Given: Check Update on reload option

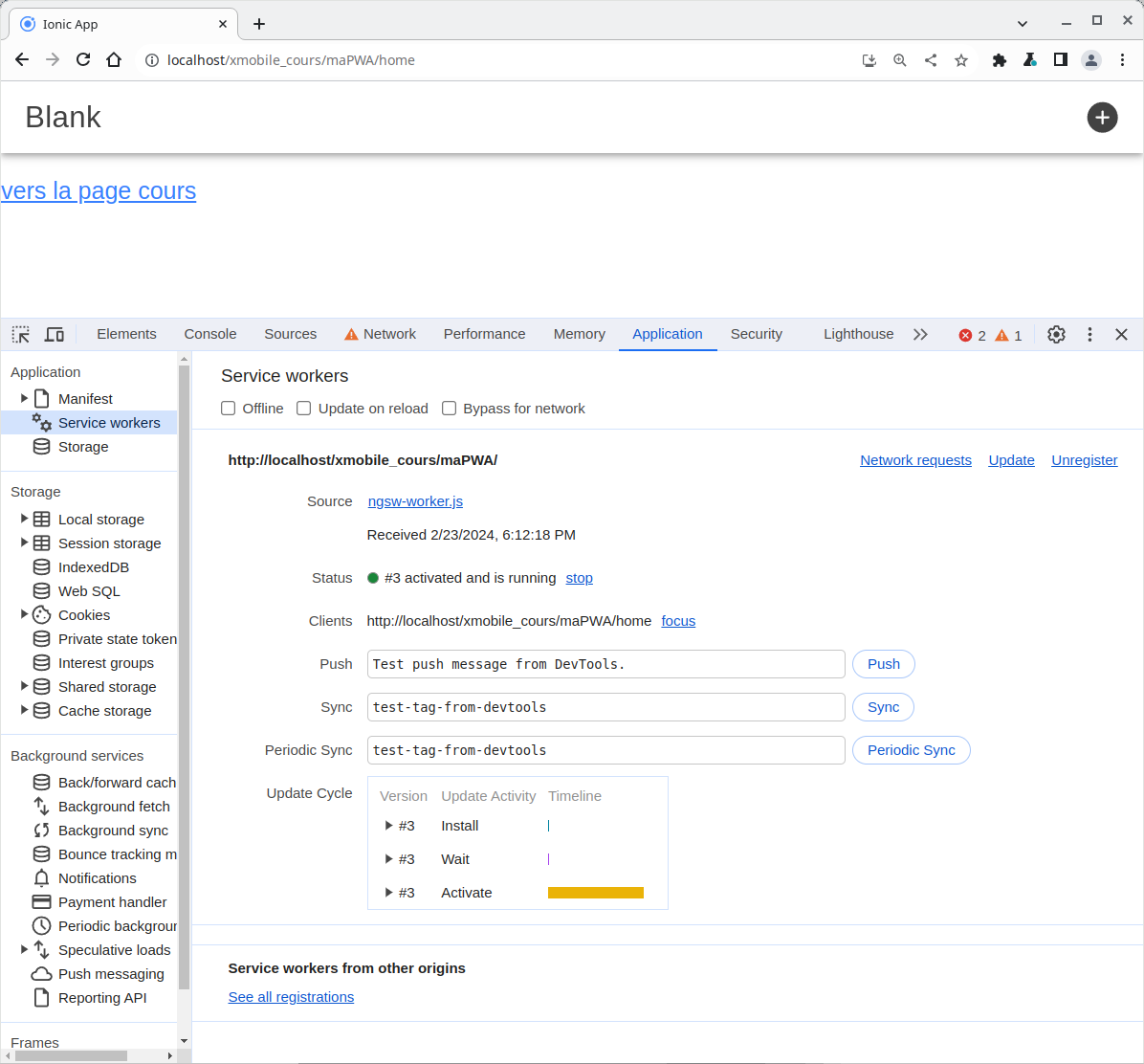Looking at the screenshot, I should tap(304, 409).
